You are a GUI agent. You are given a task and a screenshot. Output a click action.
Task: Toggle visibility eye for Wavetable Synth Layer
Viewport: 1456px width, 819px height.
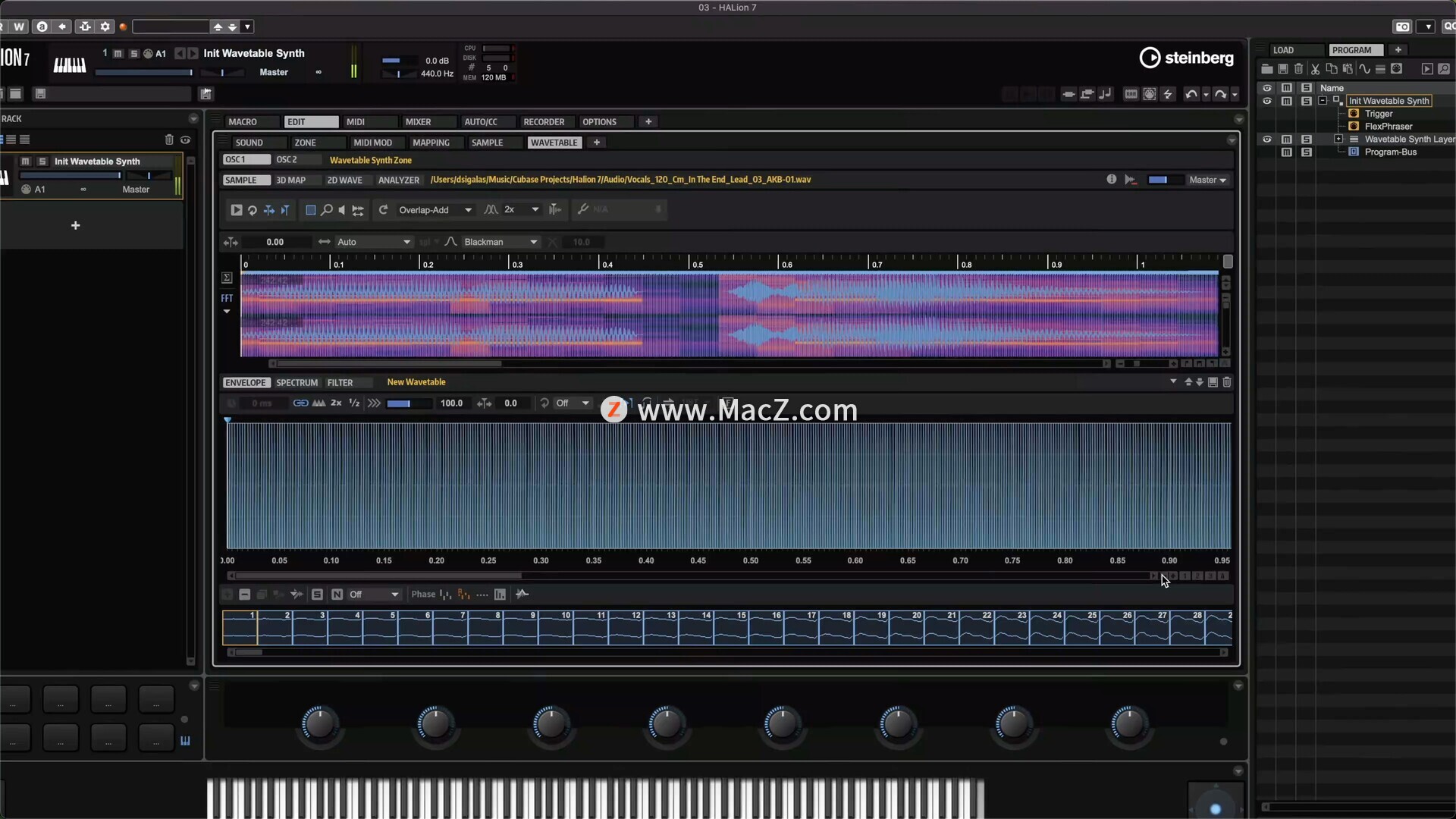[x=1266, y=140]
